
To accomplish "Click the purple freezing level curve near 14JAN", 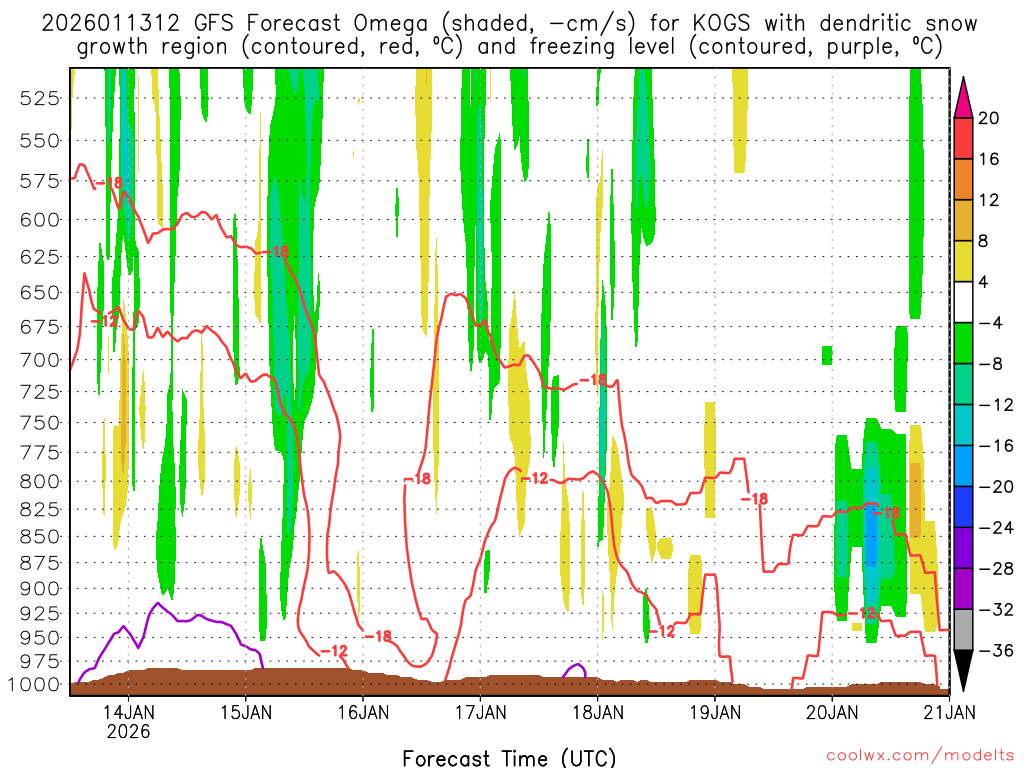I will point(157,605).
